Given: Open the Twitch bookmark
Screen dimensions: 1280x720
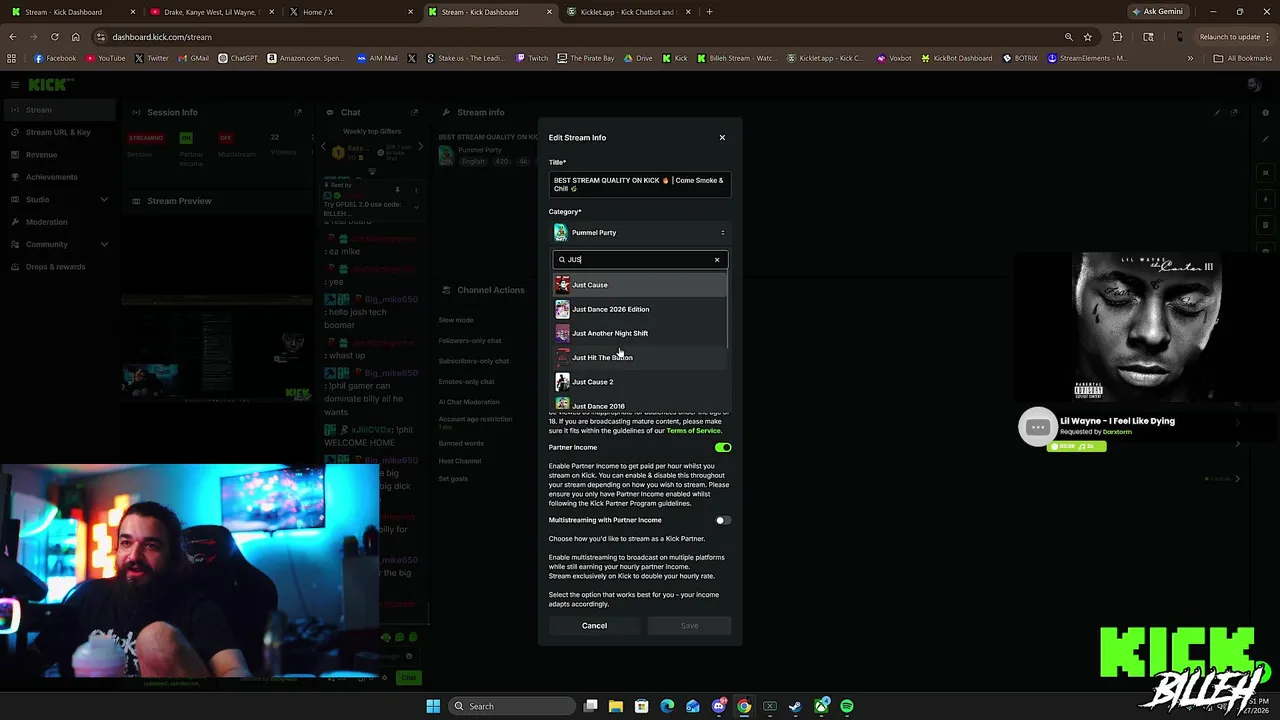Looking at the screenshot, I should 532,58.
